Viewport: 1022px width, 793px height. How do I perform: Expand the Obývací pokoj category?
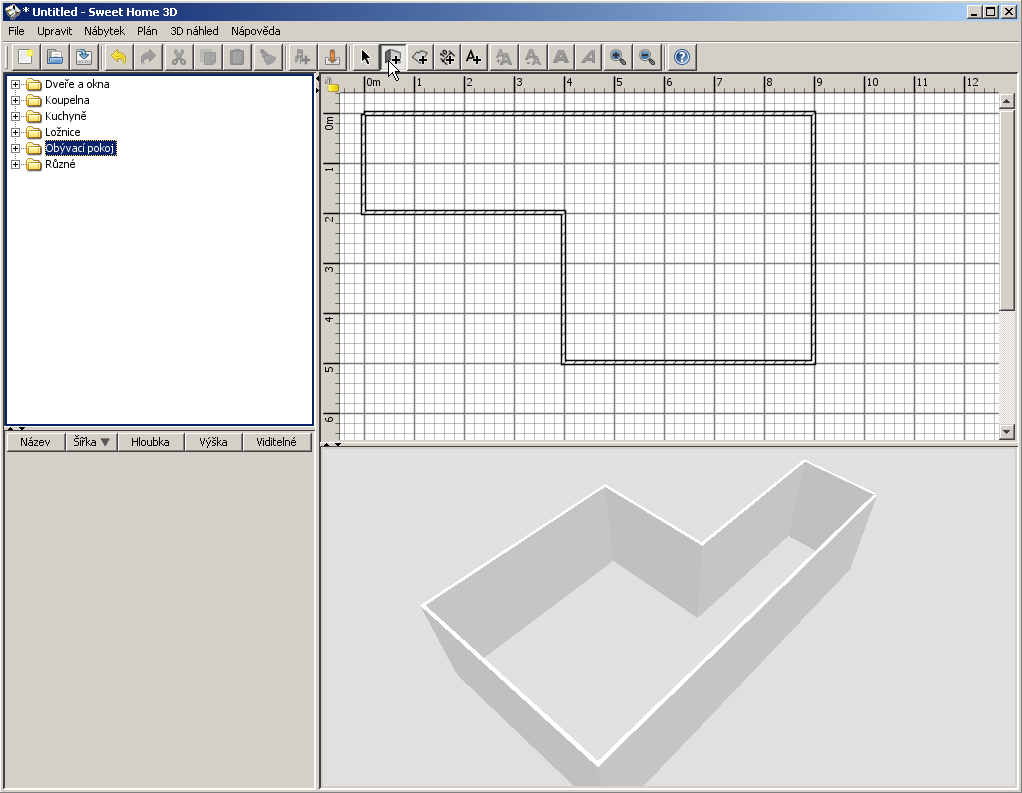tap(16, 149)
